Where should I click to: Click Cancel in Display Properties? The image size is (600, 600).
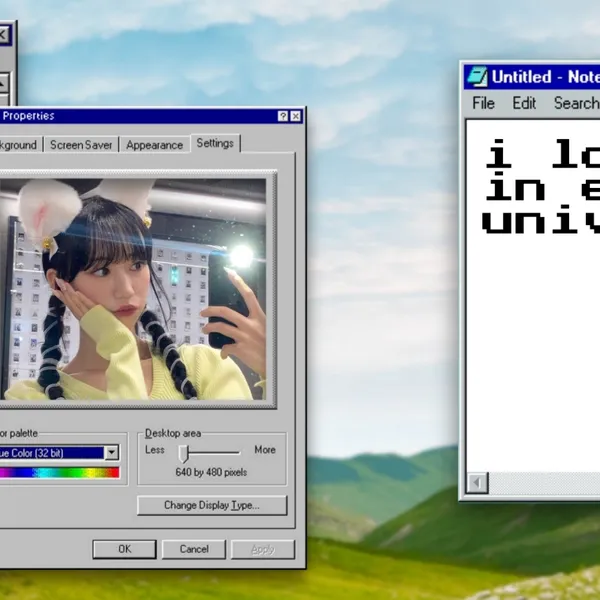click(194, 549)
